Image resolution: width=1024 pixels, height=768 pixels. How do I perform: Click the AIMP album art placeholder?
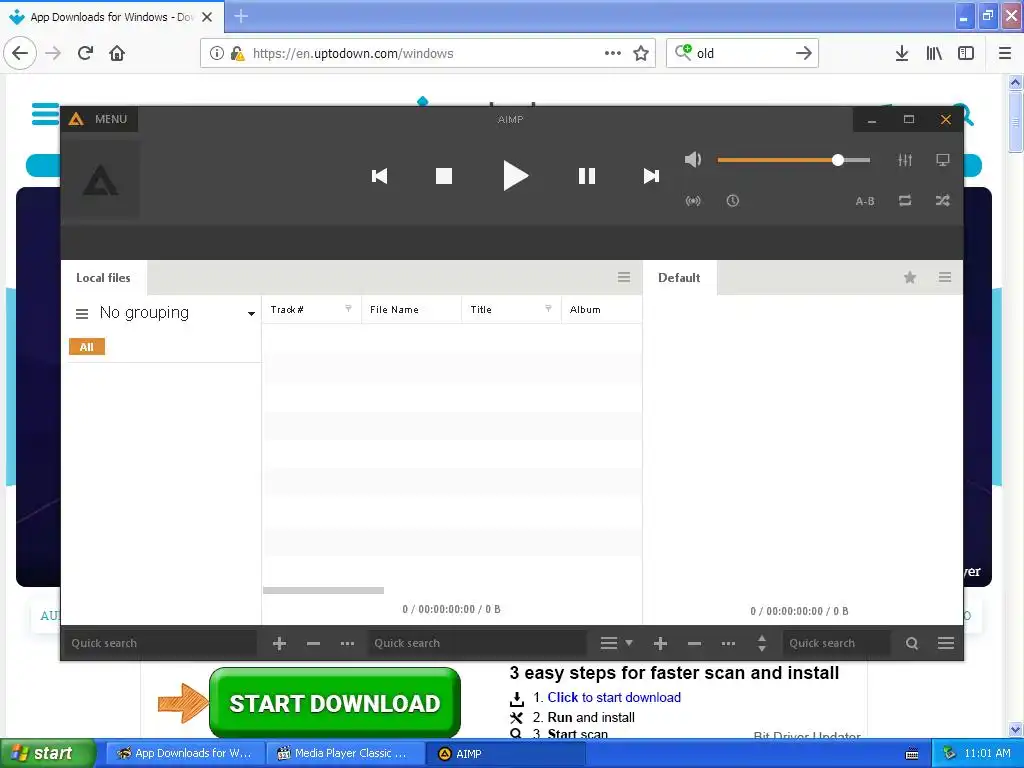[x=101, y=180]
